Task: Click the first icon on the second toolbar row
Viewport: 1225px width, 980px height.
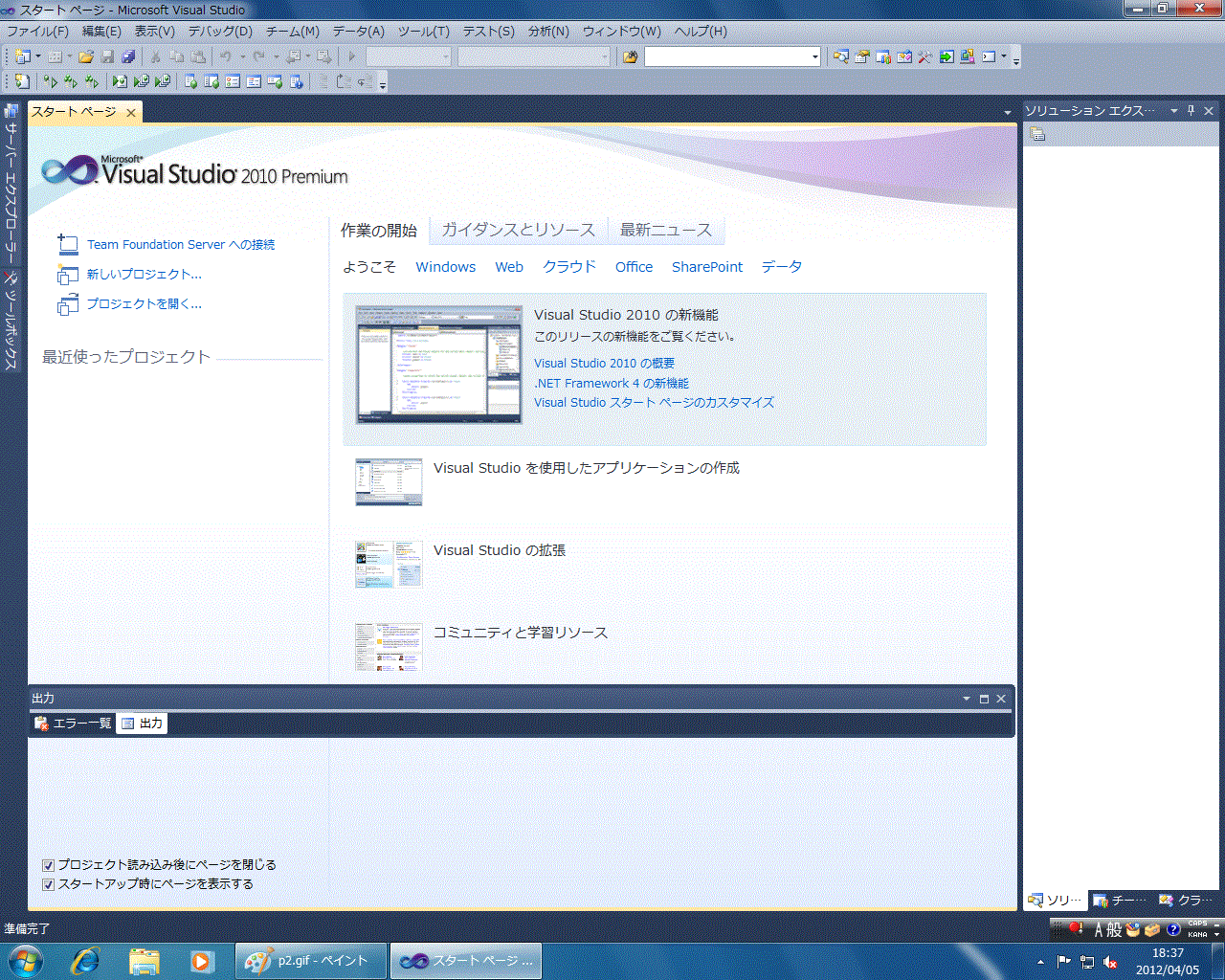Action: point(22,82)
